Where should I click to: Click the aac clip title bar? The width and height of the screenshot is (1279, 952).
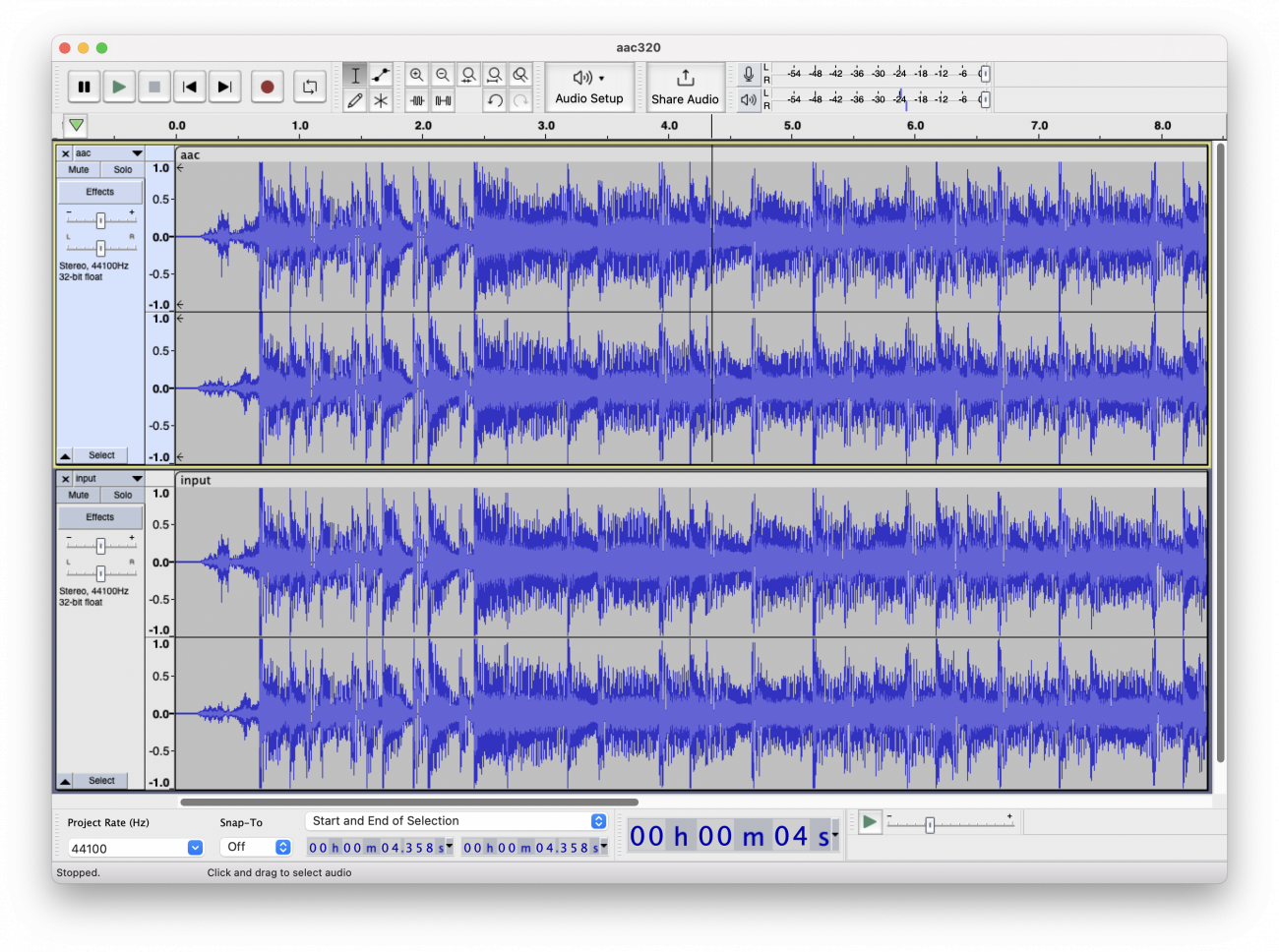(x=692, y=155)
